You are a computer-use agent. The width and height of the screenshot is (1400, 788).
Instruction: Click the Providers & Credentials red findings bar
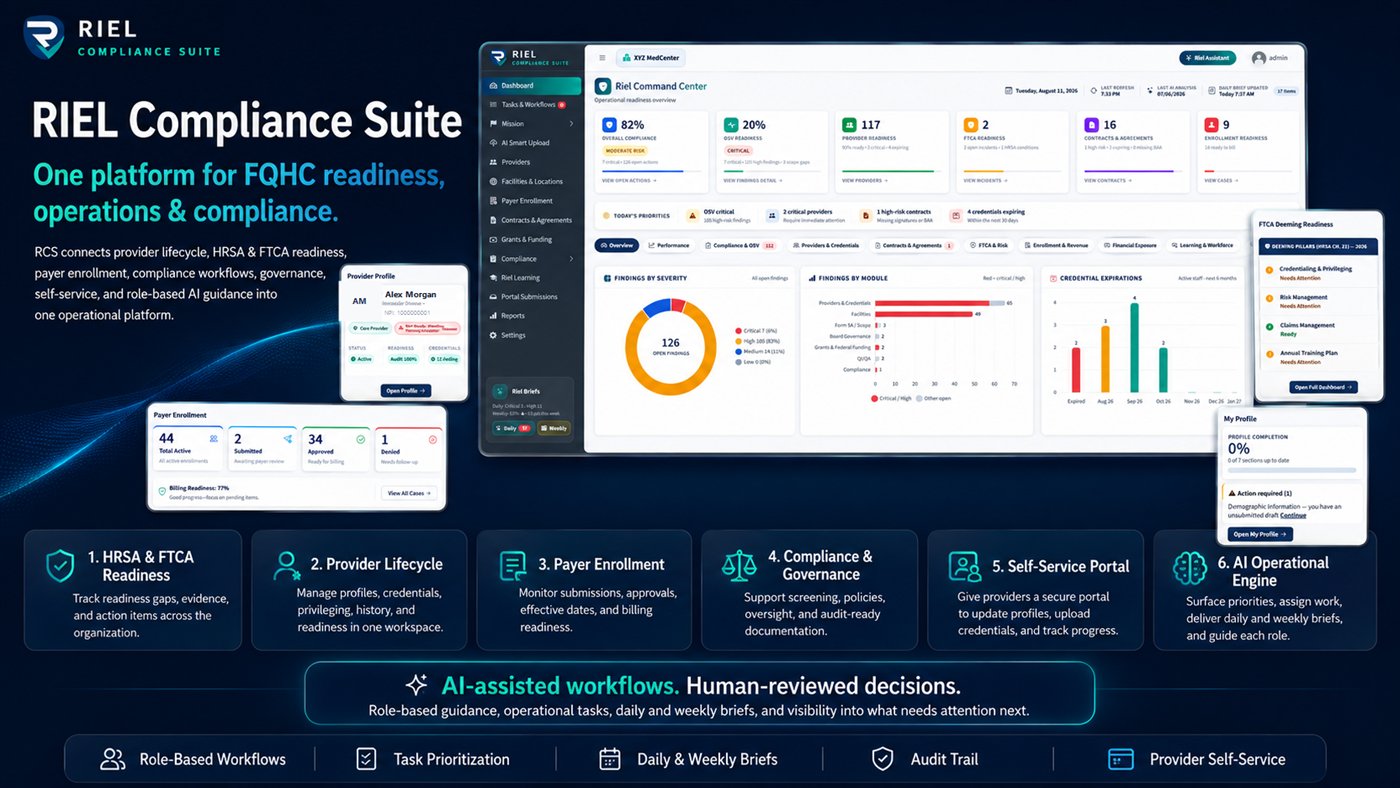point(933,302)
